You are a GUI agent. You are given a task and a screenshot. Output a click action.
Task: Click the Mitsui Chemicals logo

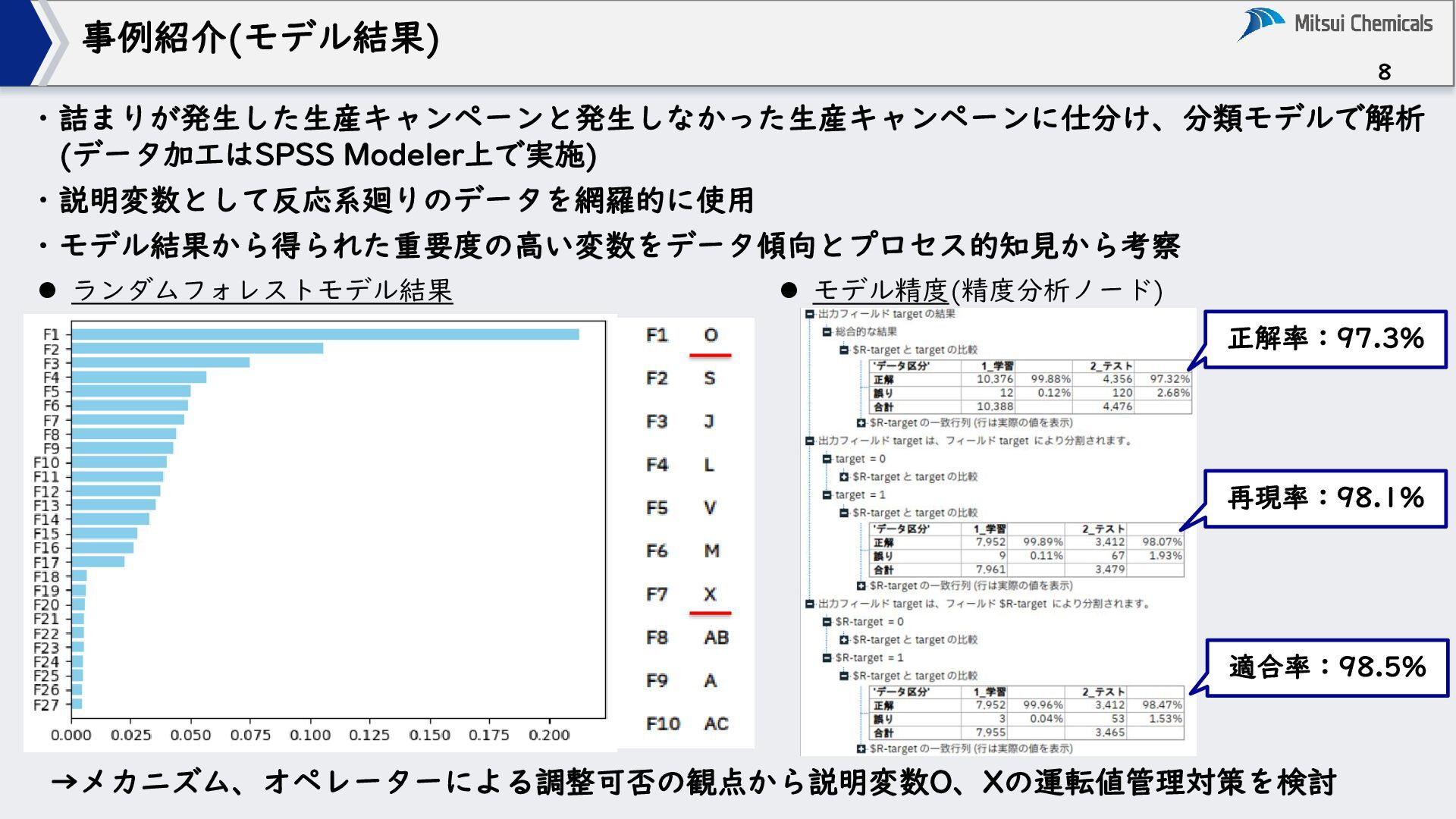point(1335,24)
